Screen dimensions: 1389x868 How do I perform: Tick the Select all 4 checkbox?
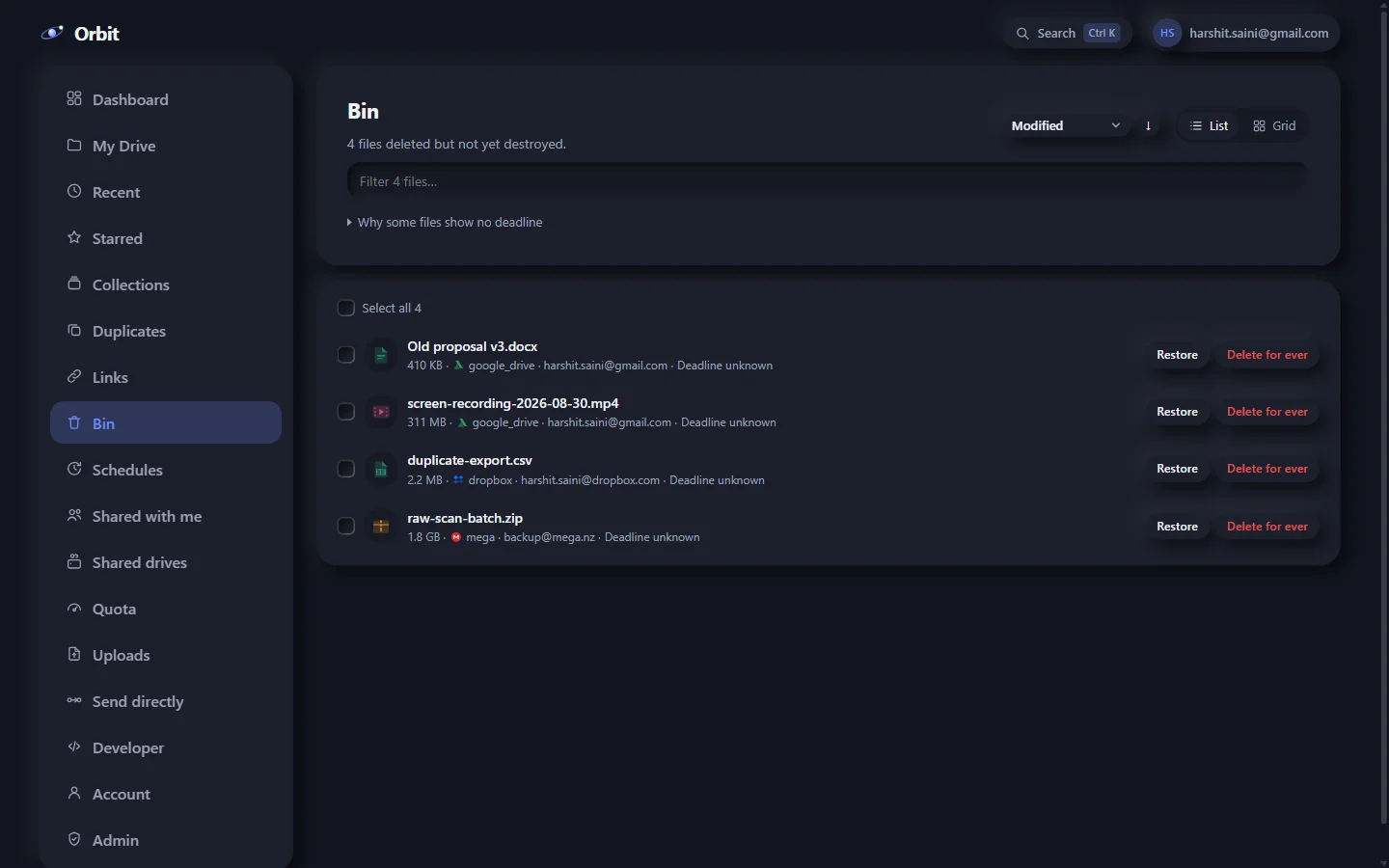tap(346, 308)
